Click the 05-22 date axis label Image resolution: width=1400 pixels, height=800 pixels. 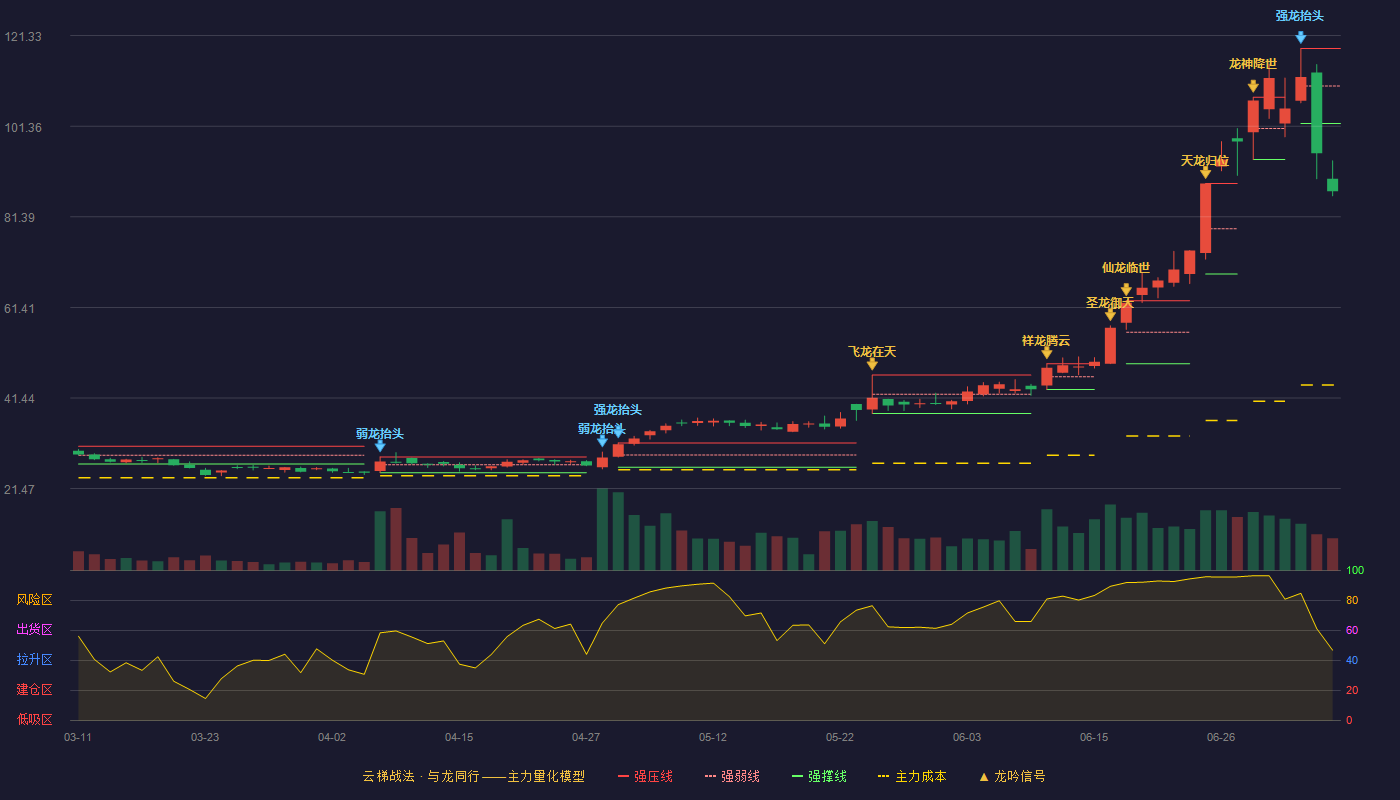point(840,737)
